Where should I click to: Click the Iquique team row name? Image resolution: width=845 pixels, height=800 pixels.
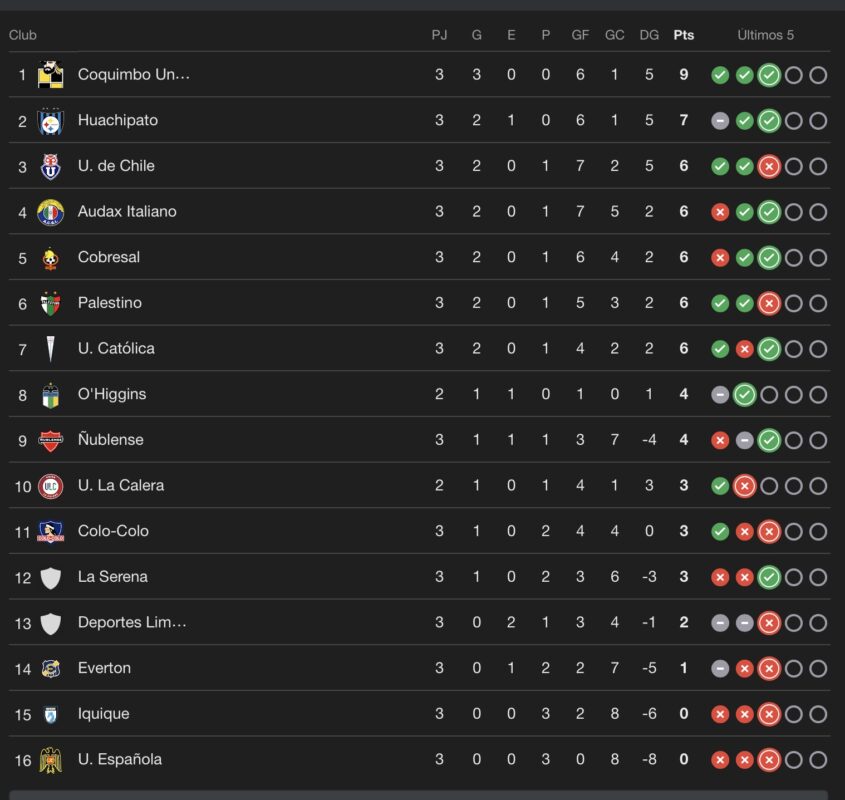point(103,714)
